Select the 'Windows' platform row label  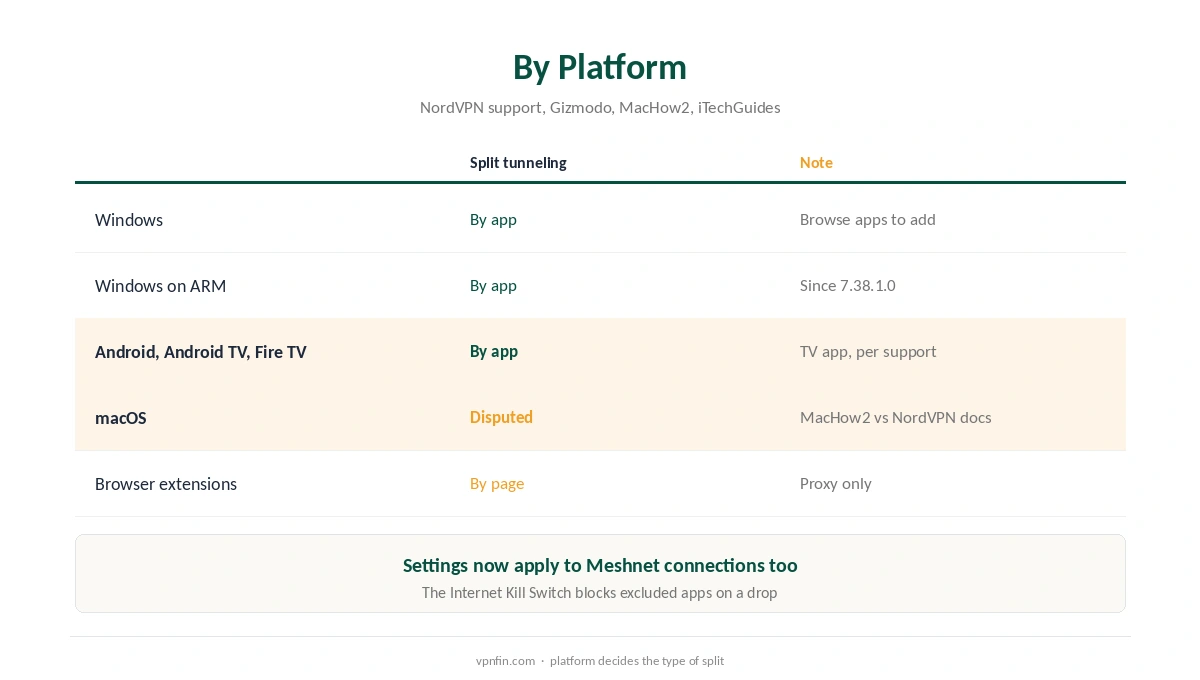[129, 220]
